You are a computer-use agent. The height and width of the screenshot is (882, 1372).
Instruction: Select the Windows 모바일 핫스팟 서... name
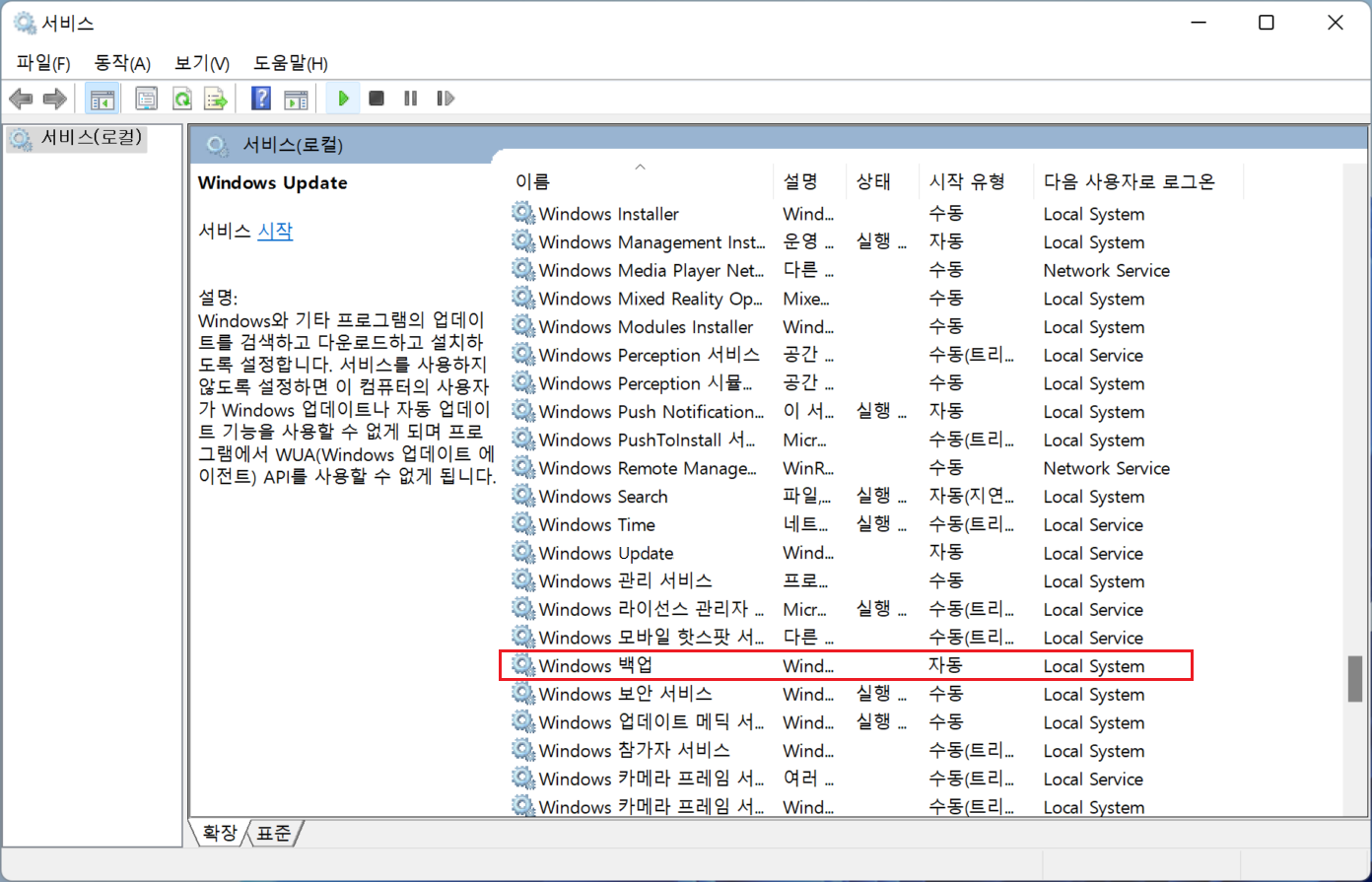(x=652, y=638)
